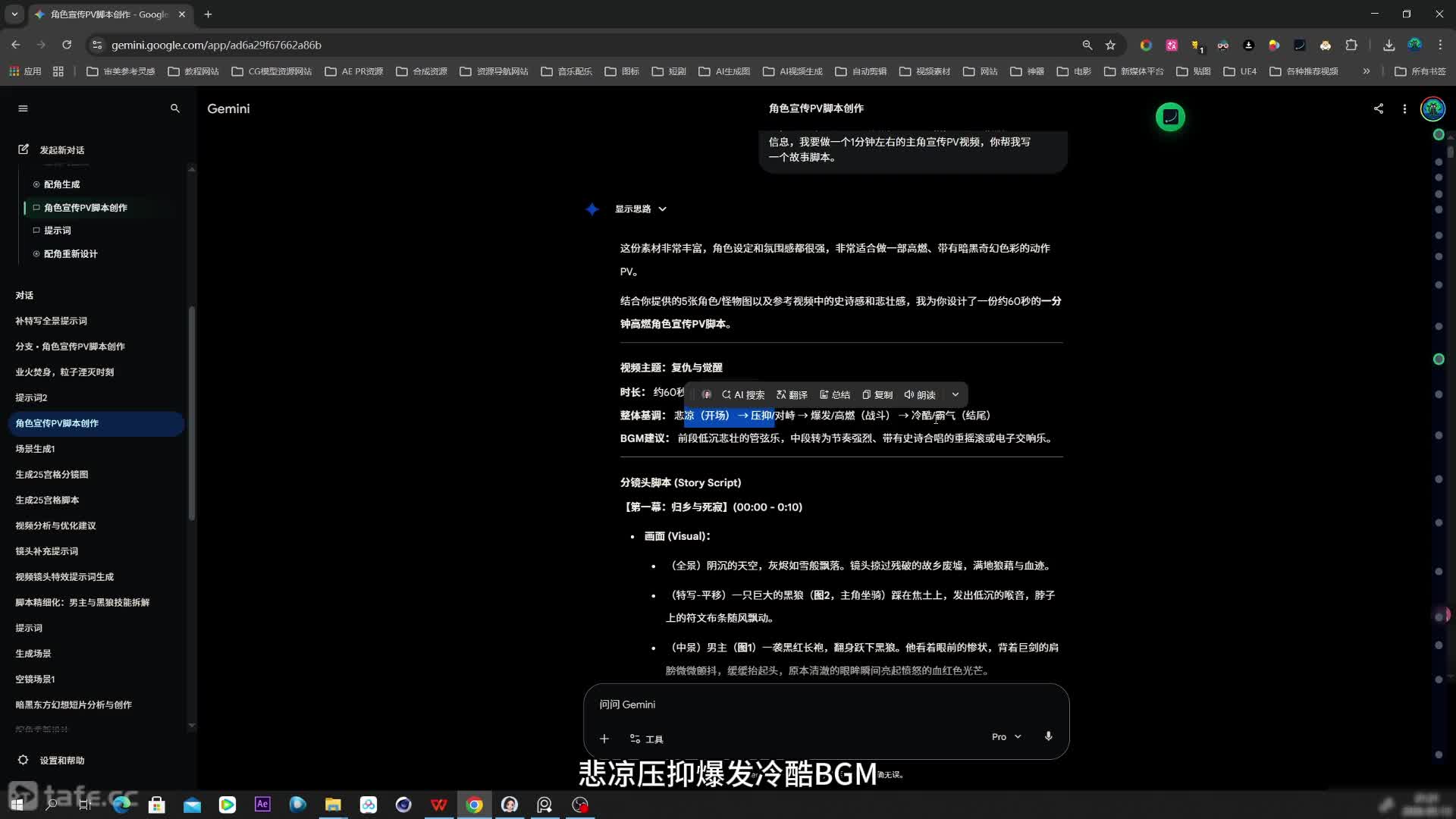Open conversation 暗黑东方幻想短片分析与创作

pyautogui.click(x=74, y=705)
